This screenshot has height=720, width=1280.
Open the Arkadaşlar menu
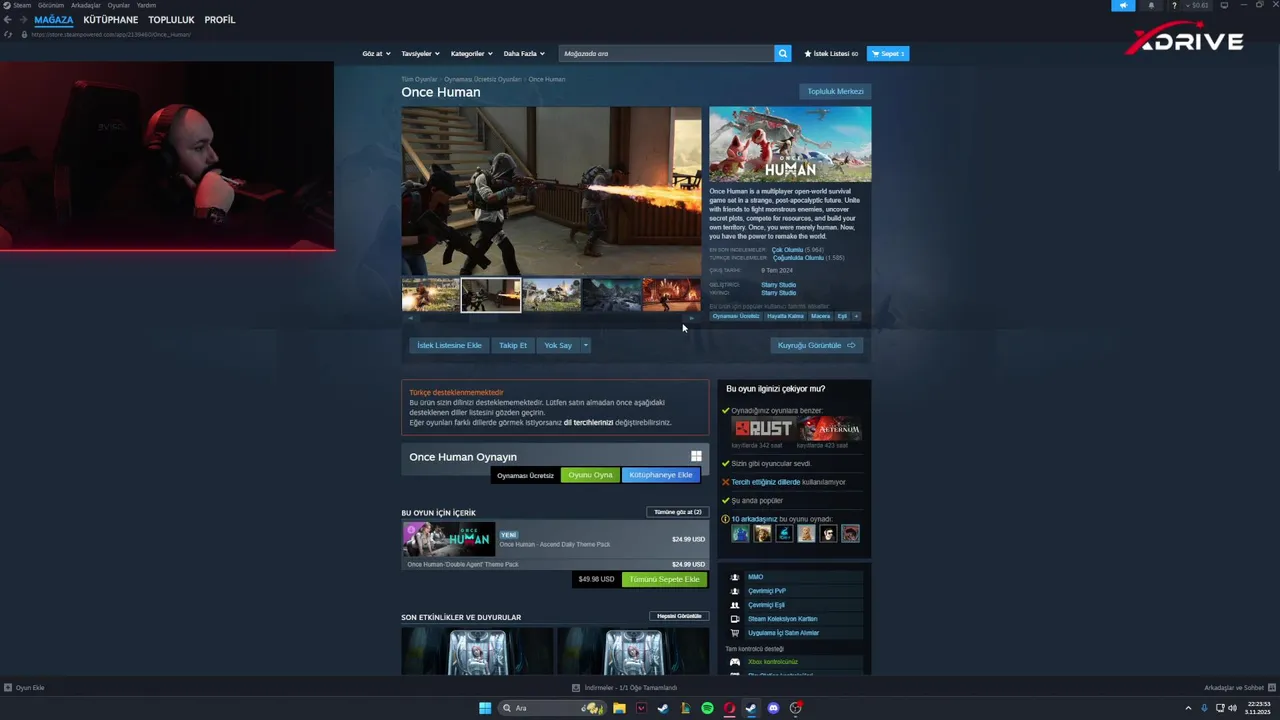pyautogui.click(x=85, y=5)
